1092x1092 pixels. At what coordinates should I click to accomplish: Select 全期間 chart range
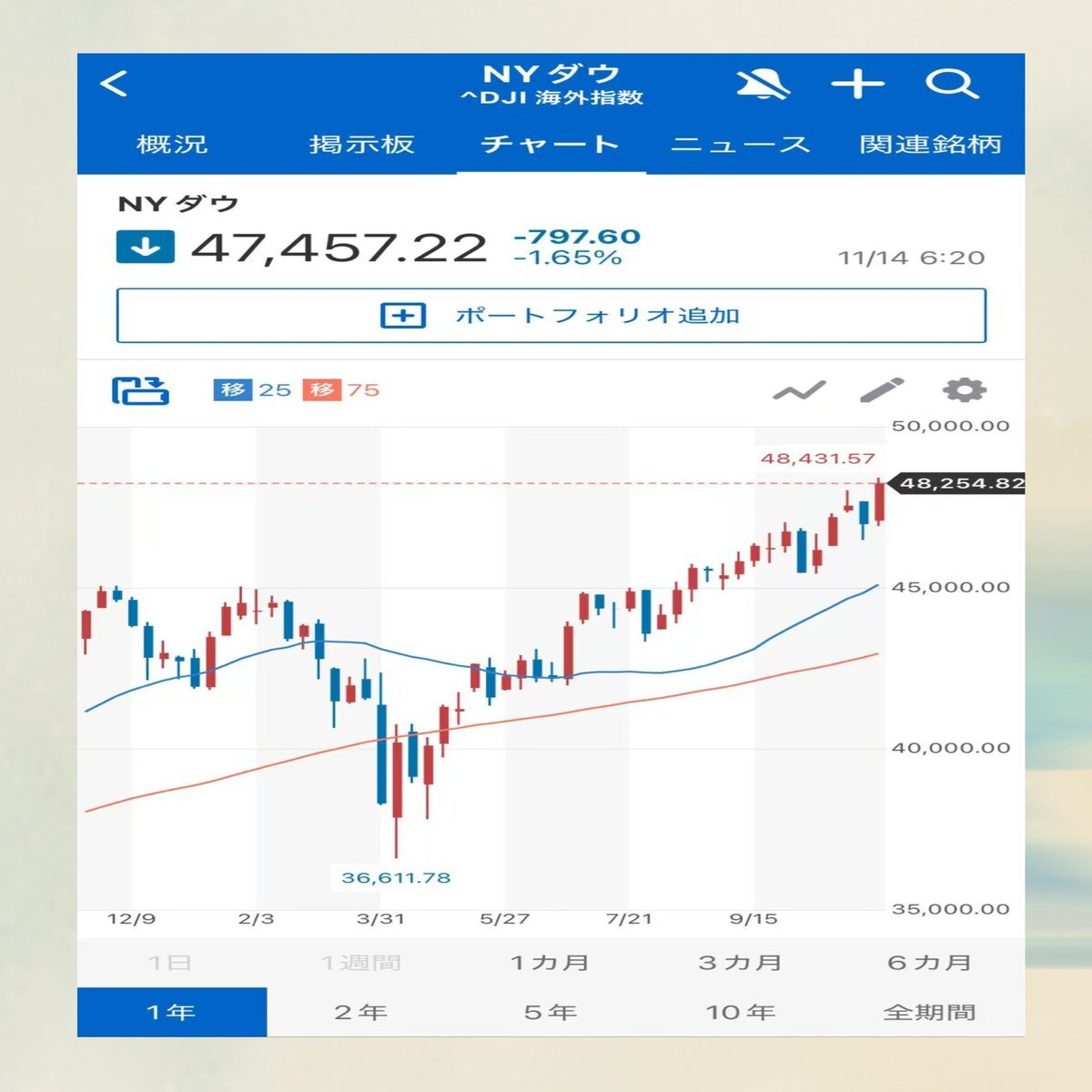tap(929, 1012)
